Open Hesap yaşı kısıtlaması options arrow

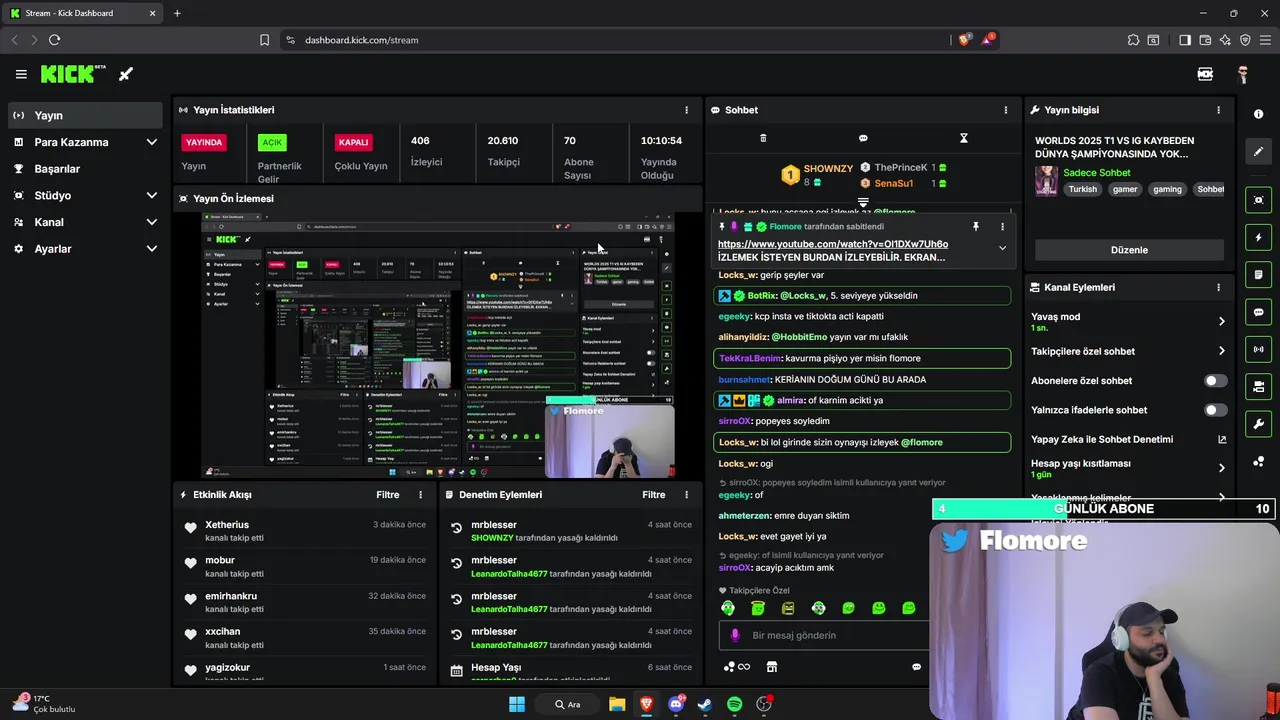click(x=1221, y=468)
